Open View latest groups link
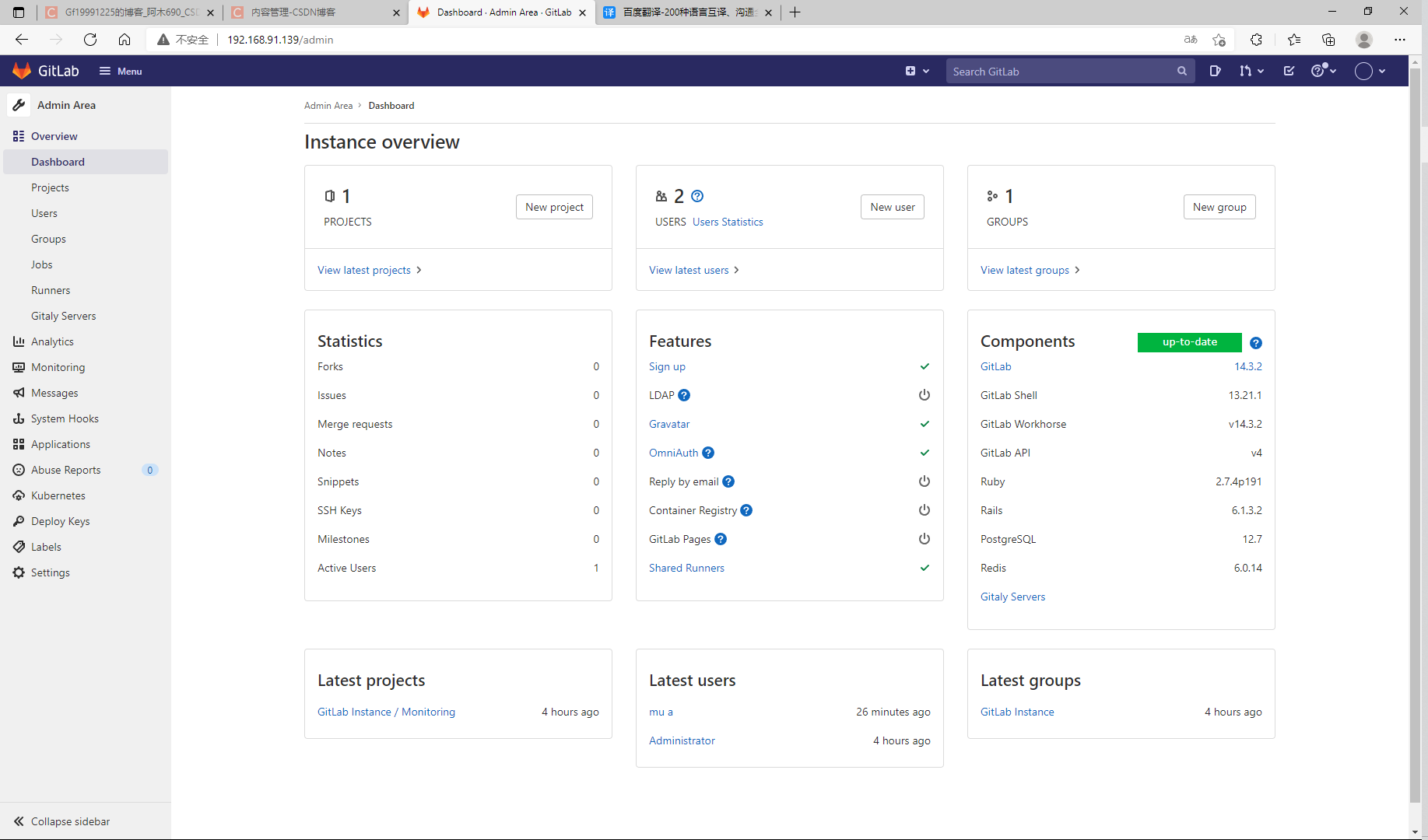The width and height of the screenshot is (1428, 840). [1030, 270]
